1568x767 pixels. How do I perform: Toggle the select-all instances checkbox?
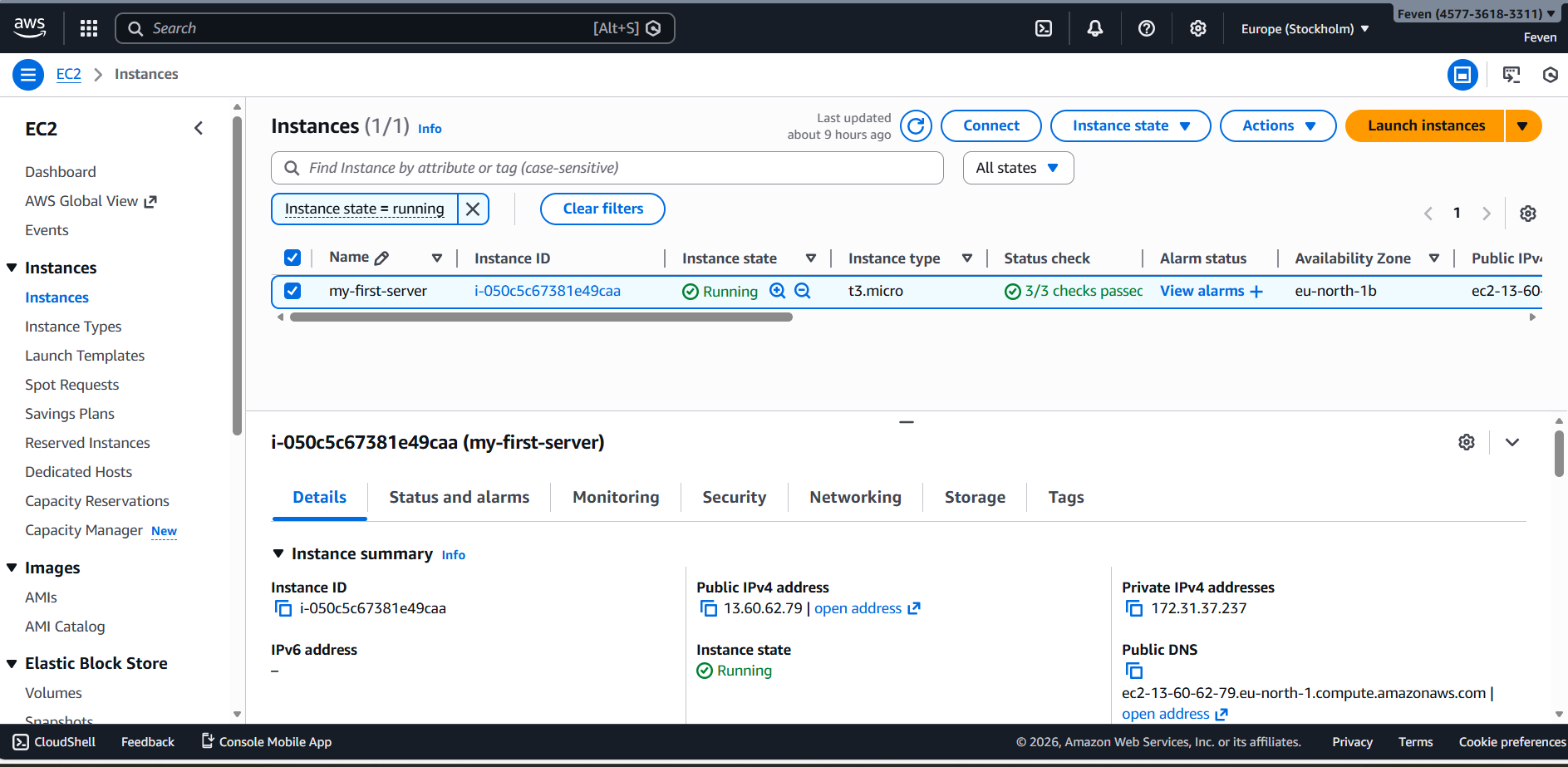click(292, 258)
